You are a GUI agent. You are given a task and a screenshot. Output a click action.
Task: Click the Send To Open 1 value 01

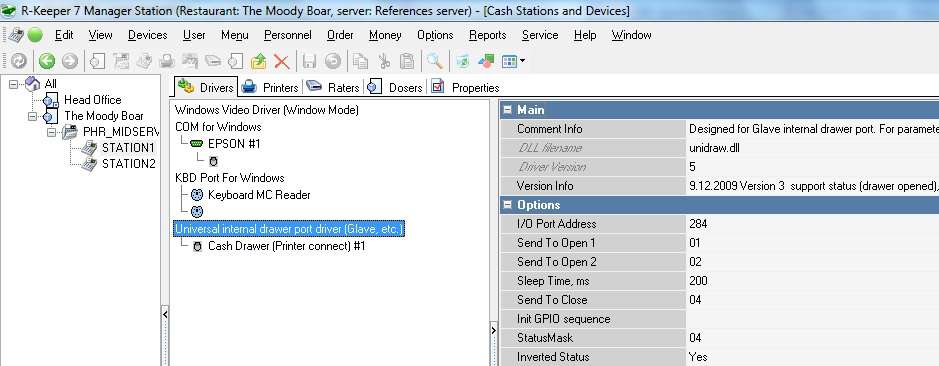click(812, 243)
